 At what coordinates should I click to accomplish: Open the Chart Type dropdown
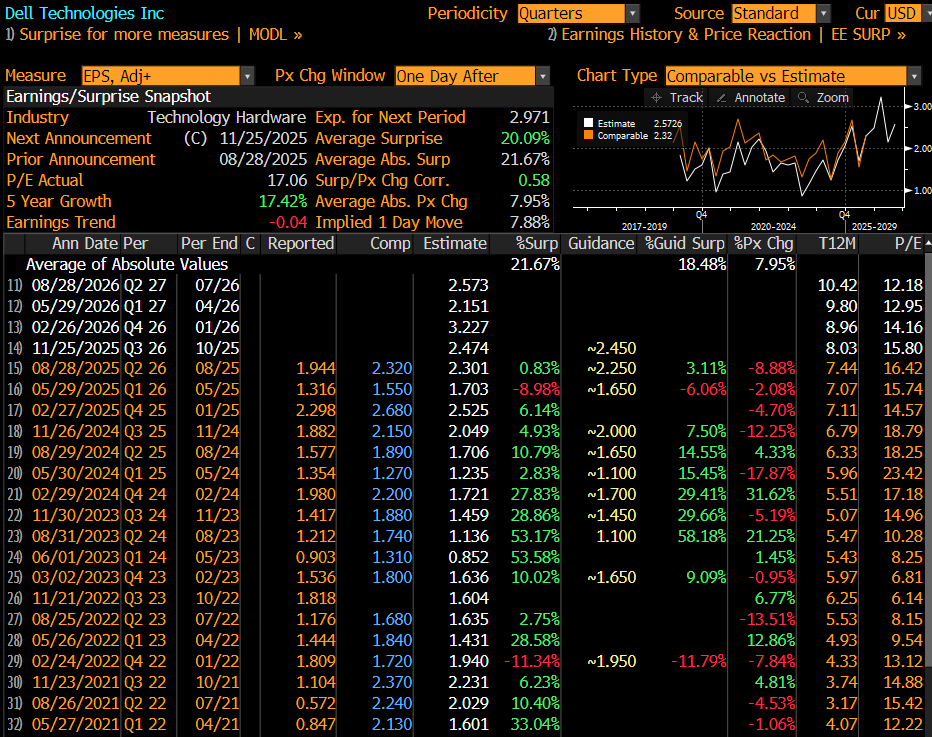pyautogui.click(x=913, y=76)
